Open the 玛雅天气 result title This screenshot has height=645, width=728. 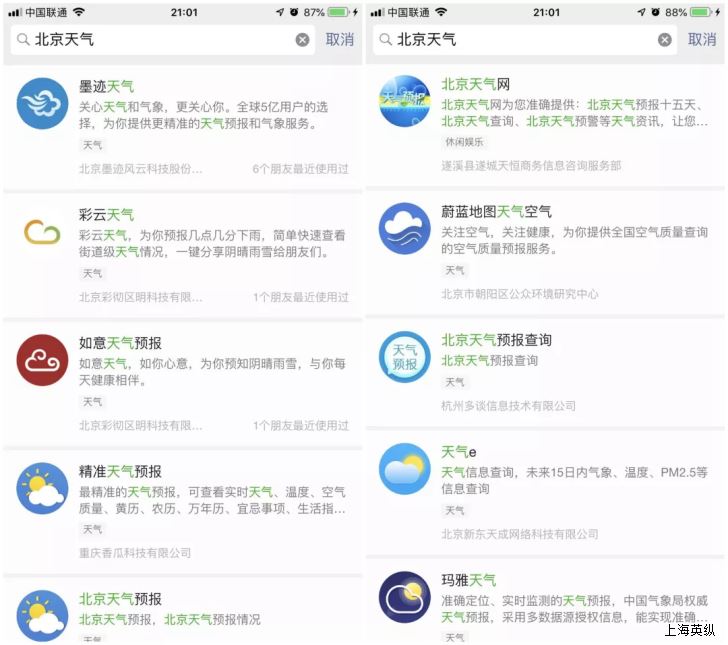[468, 580]
